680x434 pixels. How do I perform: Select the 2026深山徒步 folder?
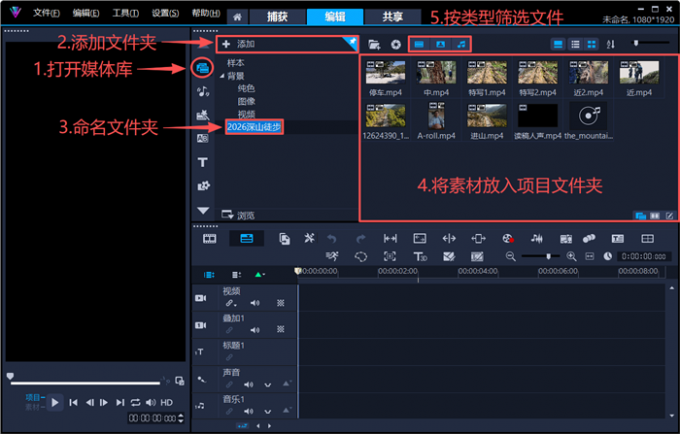(x=254, y=127)
